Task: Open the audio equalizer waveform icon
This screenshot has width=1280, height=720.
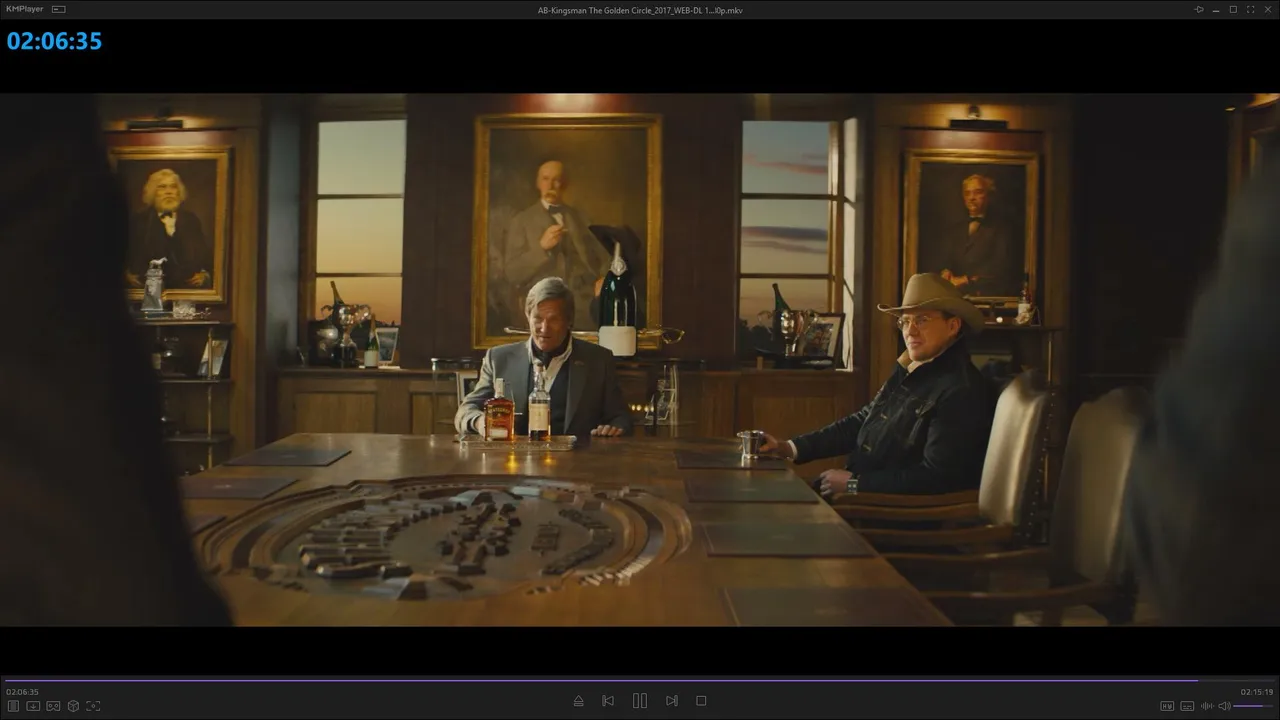Action: pos(1207,706)
